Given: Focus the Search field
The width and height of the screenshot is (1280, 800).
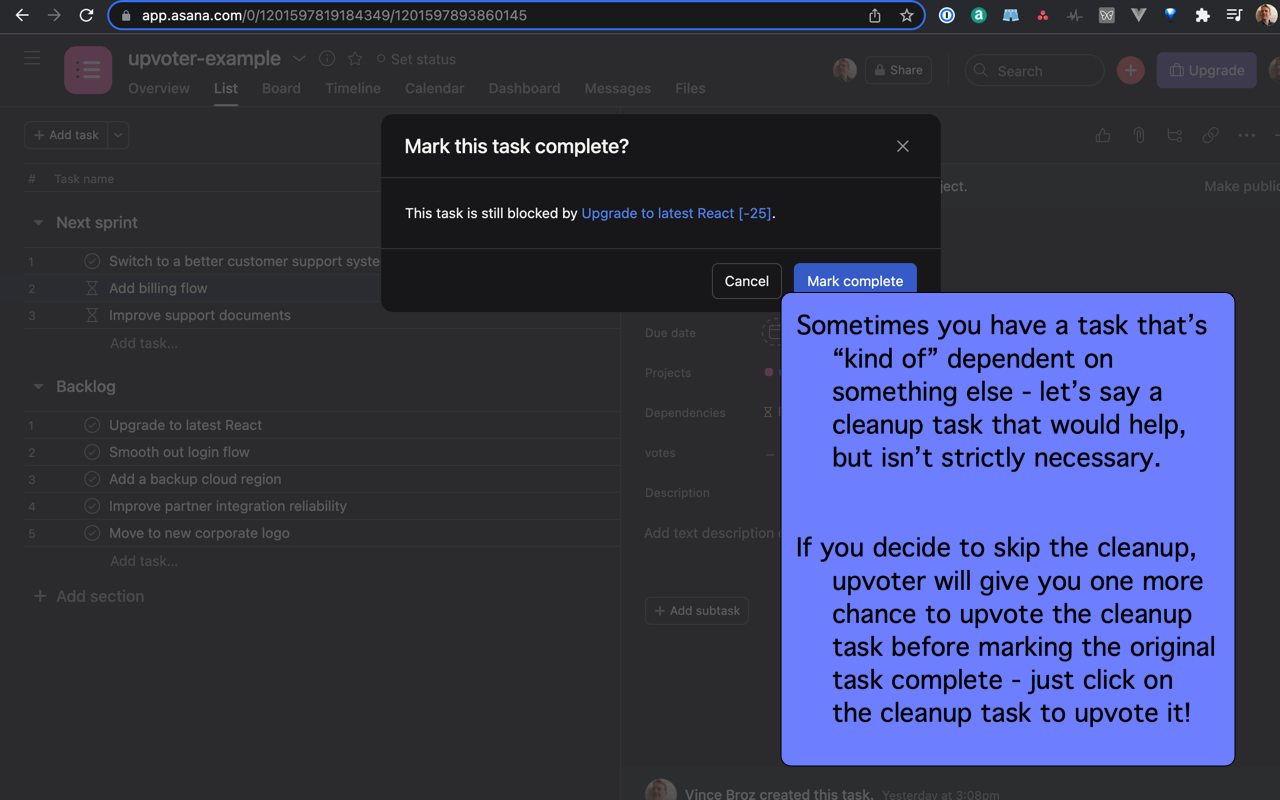Looking at the screenshot, I should click(1035, 70).
